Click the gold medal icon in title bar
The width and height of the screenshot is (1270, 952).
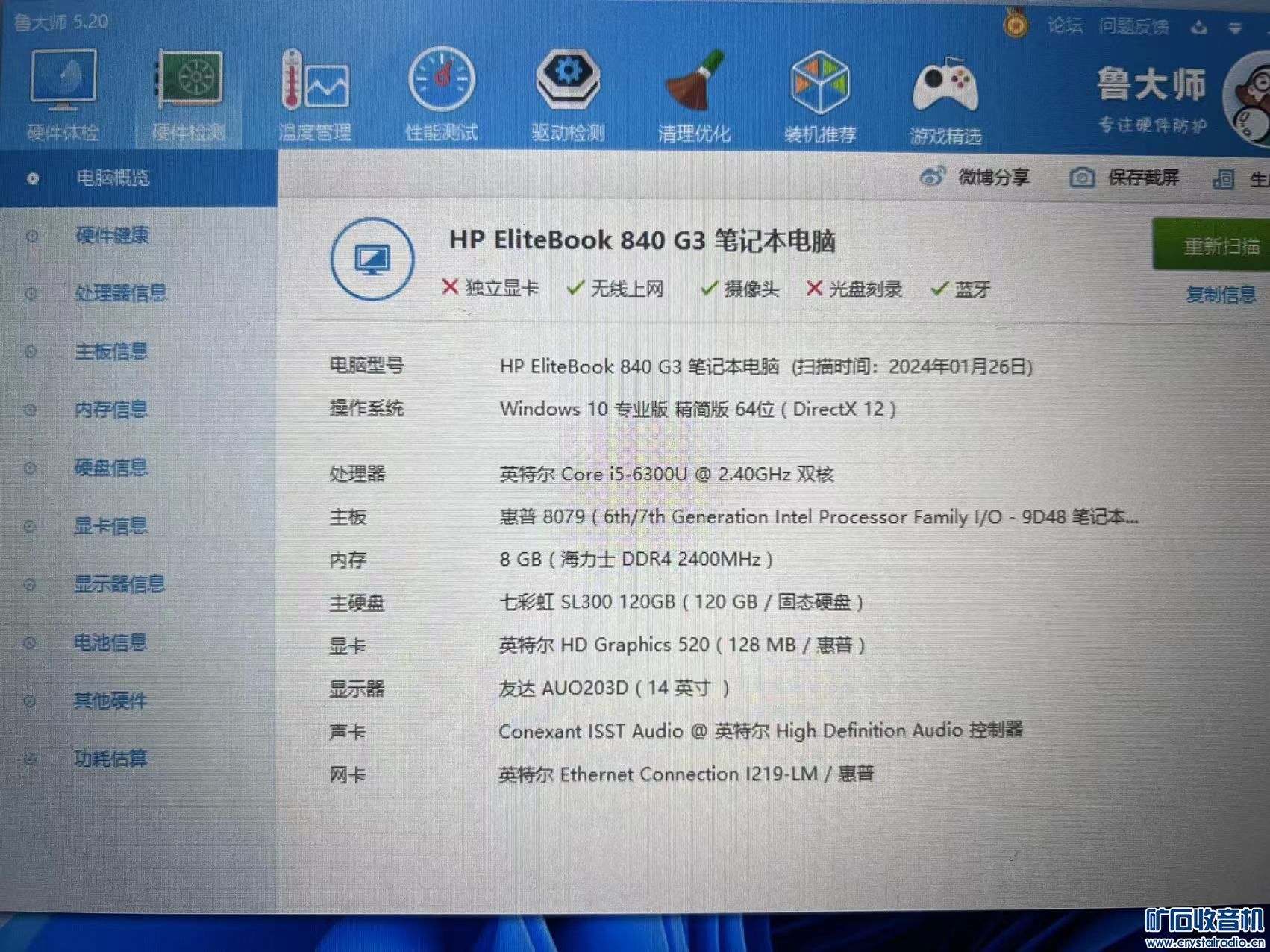pos(1015,25)
